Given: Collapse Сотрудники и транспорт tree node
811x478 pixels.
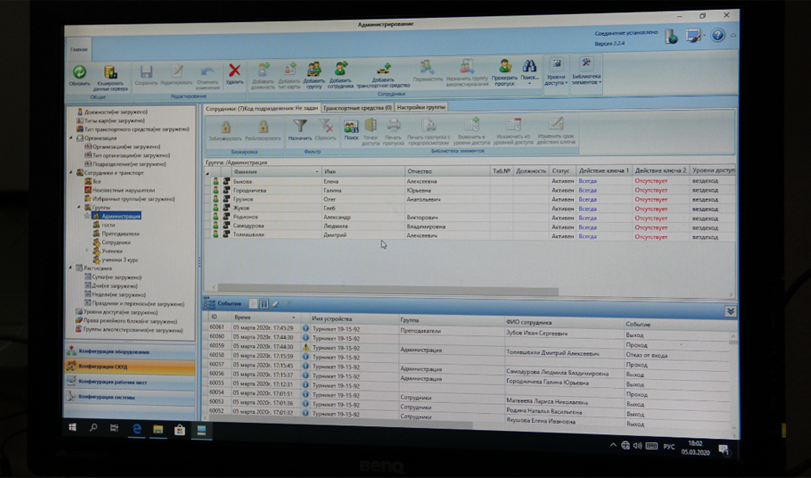Looking at the screenshot, I should tap(71, 173).
